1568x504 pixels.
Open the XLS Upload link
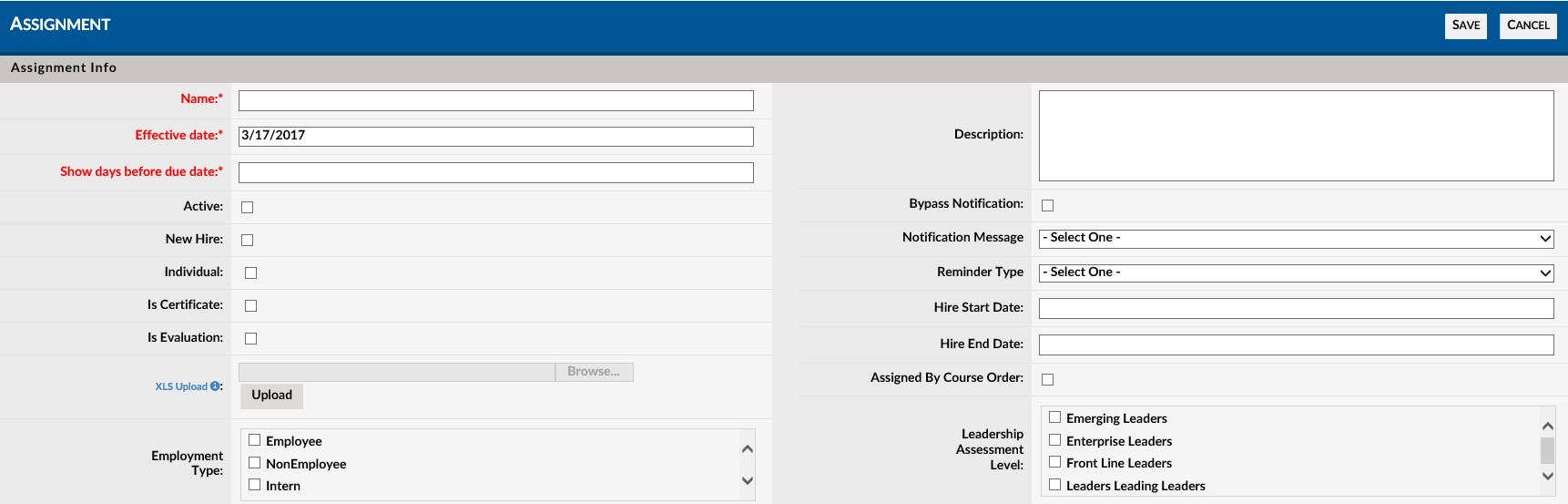pos(180,386)
